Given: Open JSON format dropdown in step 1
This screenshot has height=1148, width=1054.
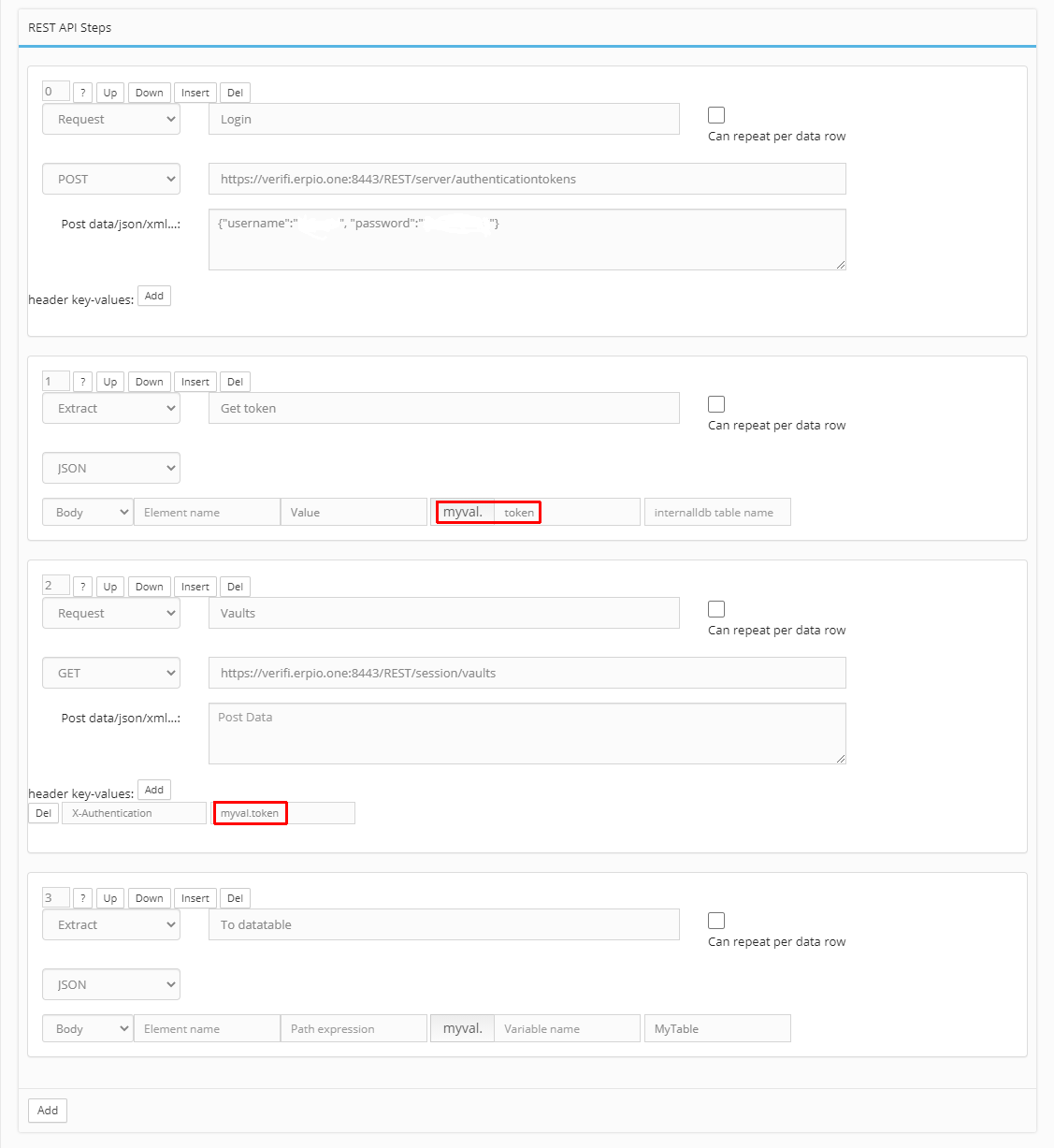Looking at the screenshot, I should (111, 468).
